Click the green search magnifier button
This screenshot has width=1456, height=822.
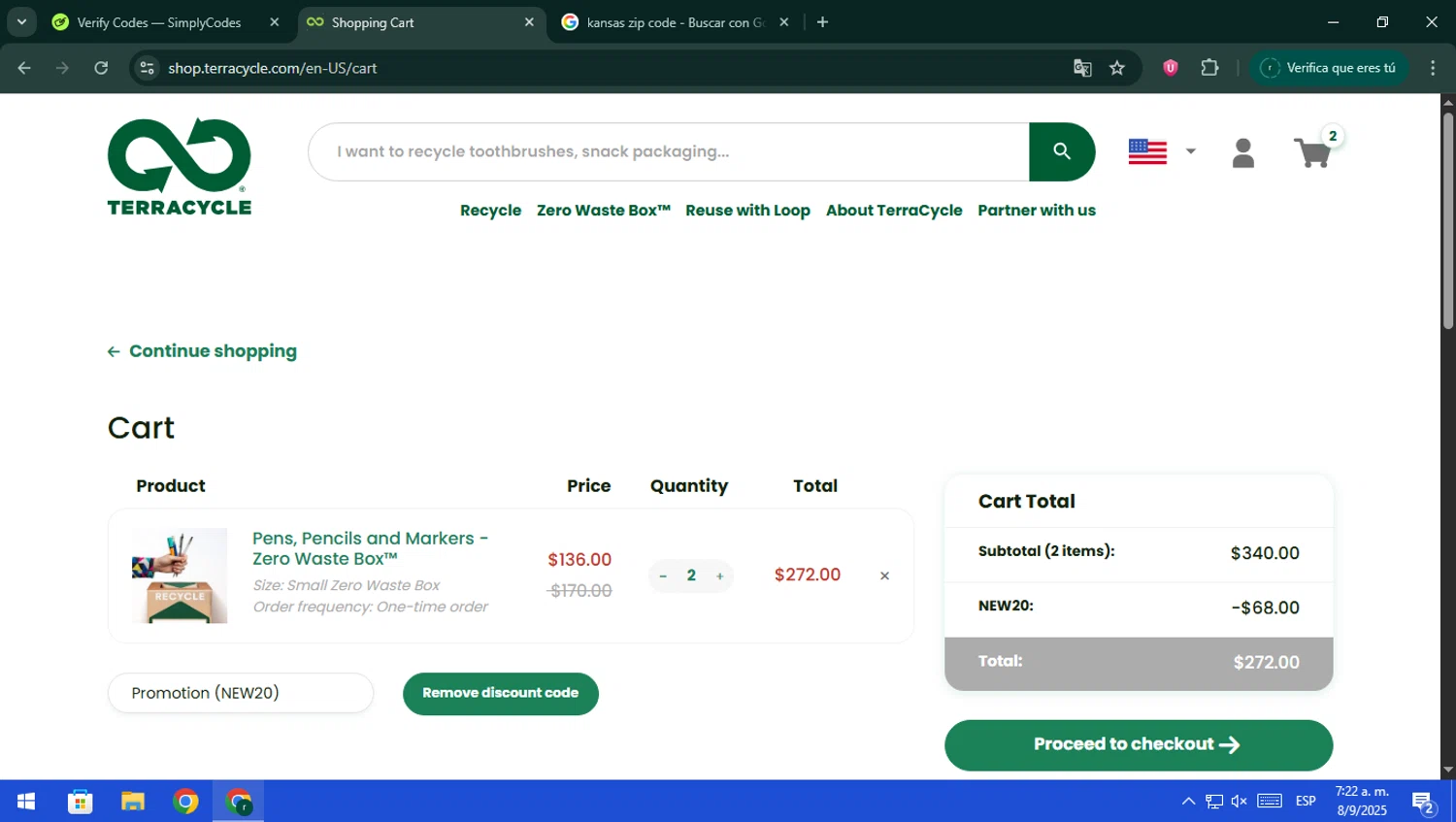click(x=1062, y=151)
